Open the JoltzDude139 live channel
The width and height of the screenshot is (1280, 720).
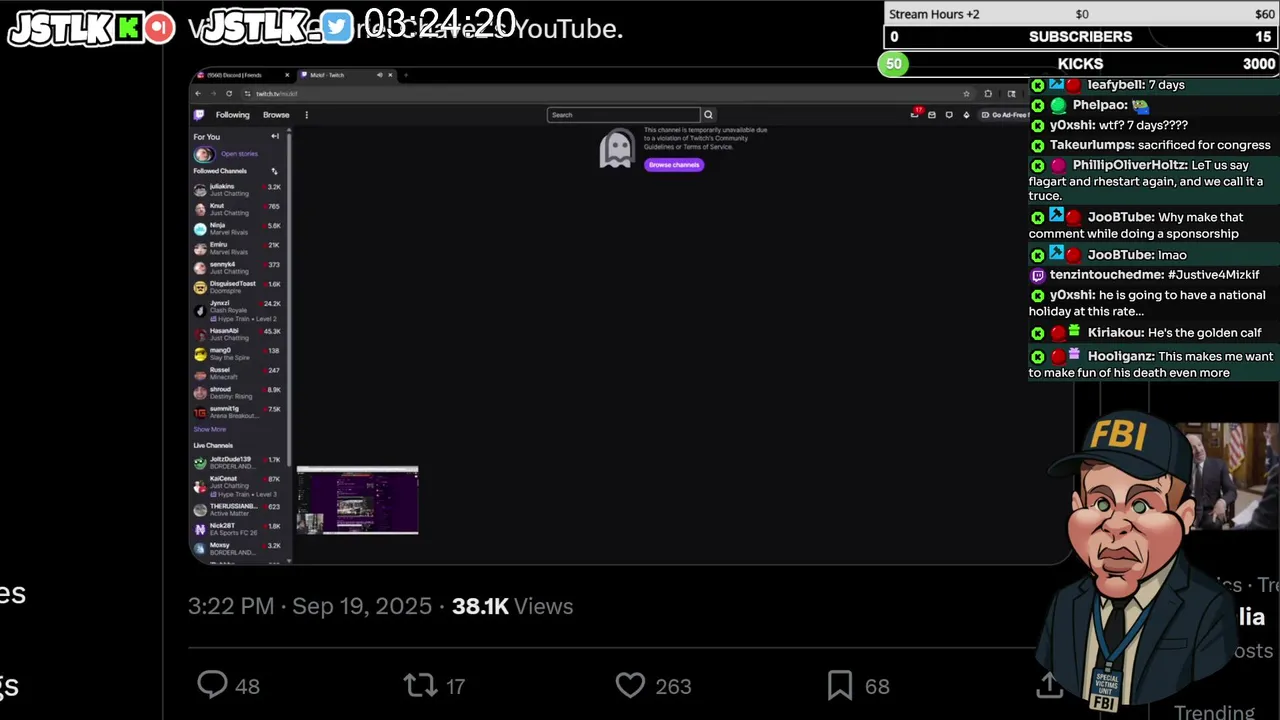point(238,462)
